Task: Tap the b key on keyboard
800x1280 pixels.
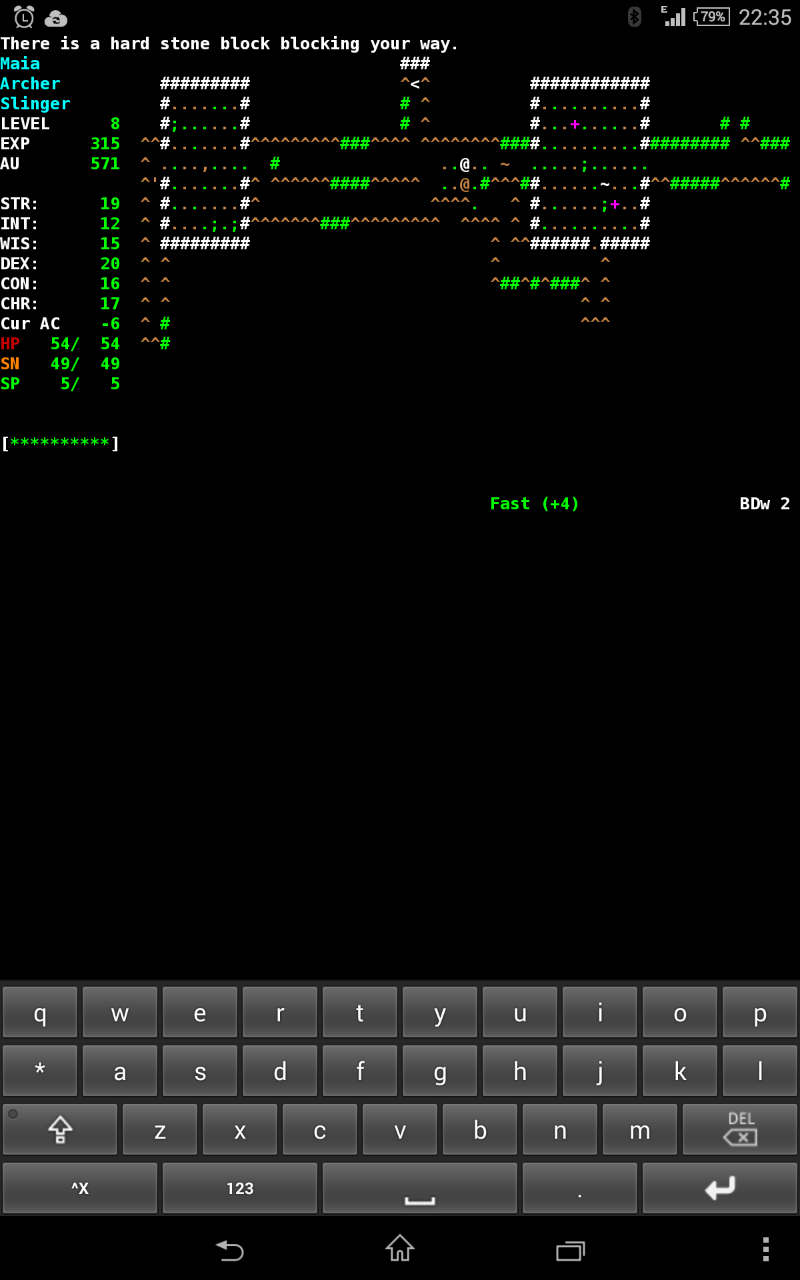Action: 480,1130
